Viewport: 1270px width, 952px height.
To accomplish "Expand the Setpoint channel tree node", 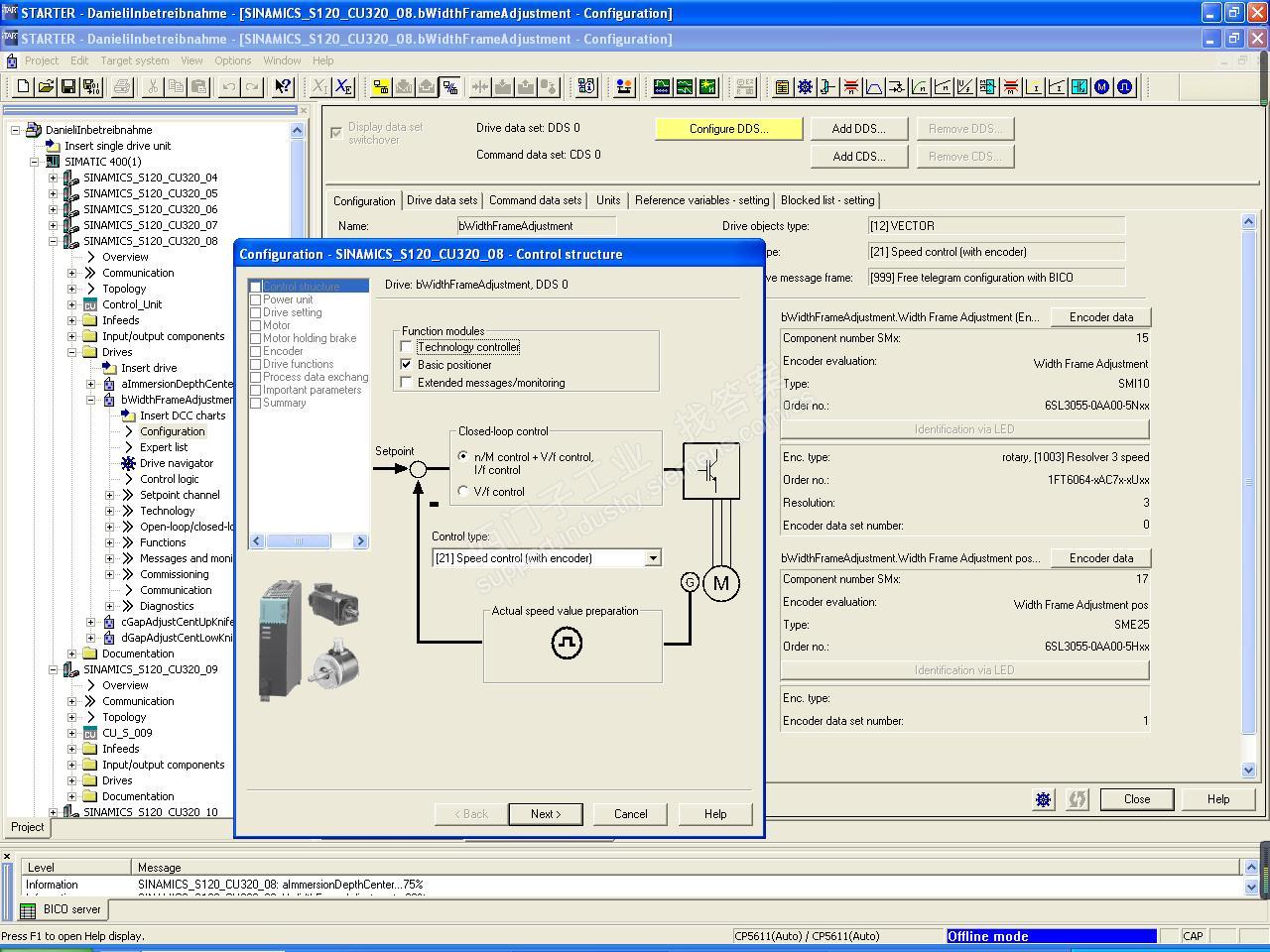I will [x=110, y=495].
